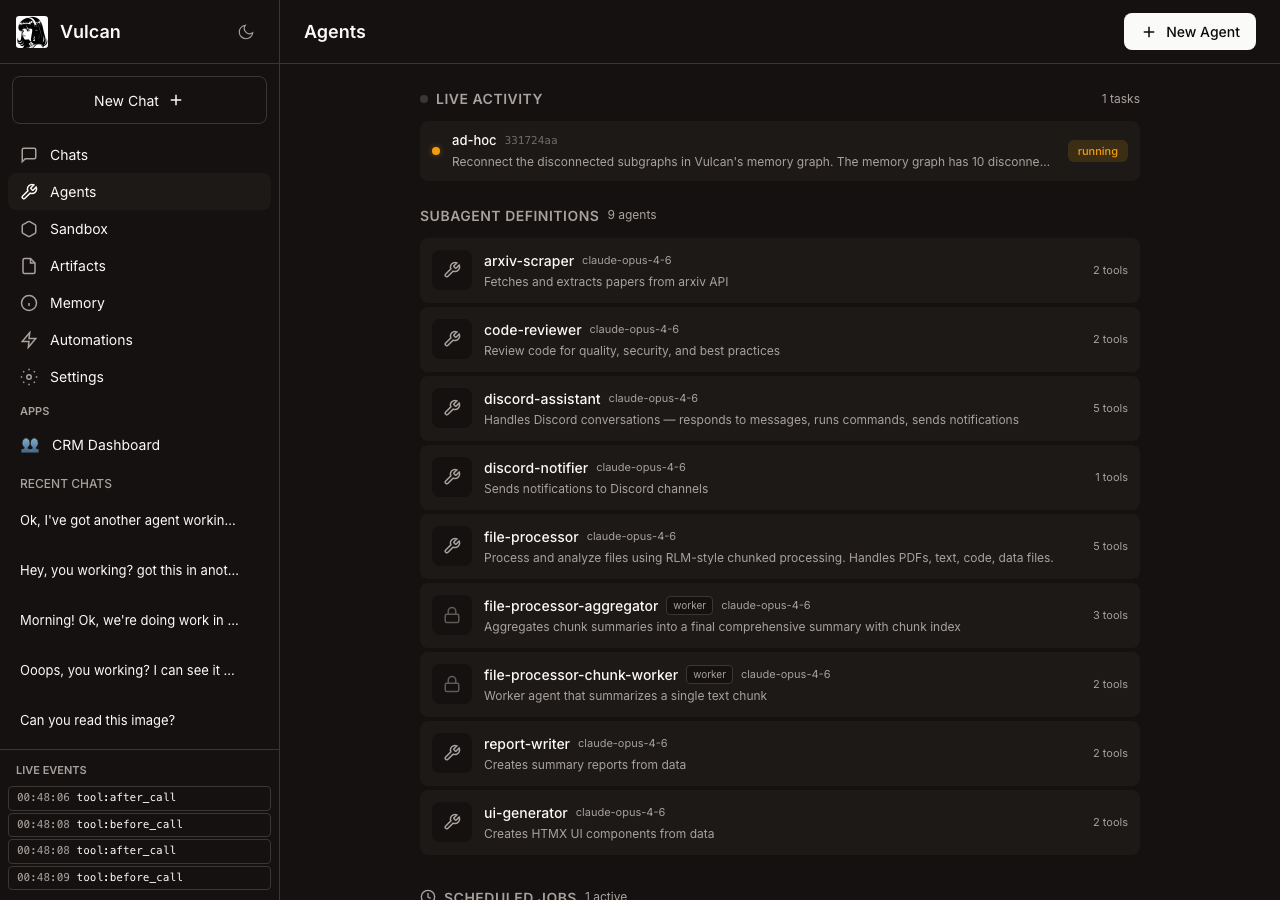Click the New Agent button

click(1189, 32)
